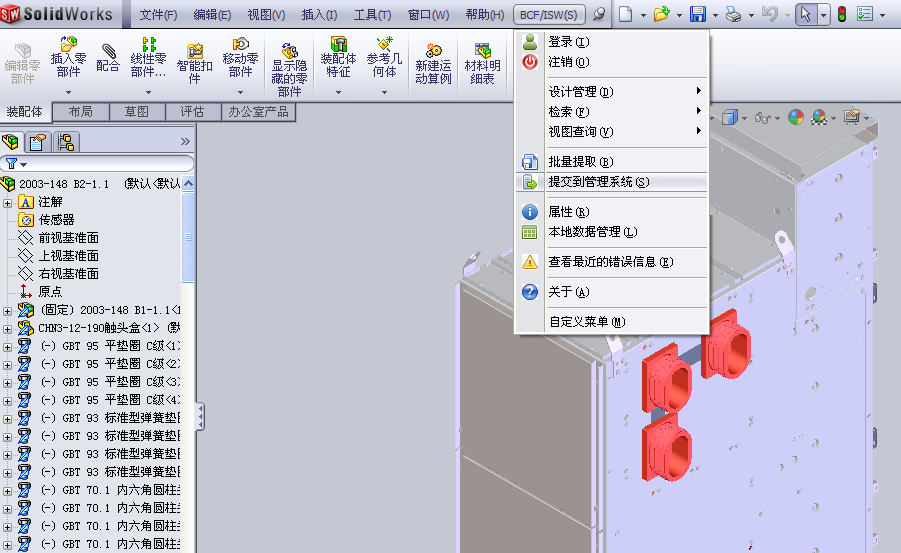Switch to the 草图 tab
The width and height of the screenshot is (901, 553).
coord(136,112)
